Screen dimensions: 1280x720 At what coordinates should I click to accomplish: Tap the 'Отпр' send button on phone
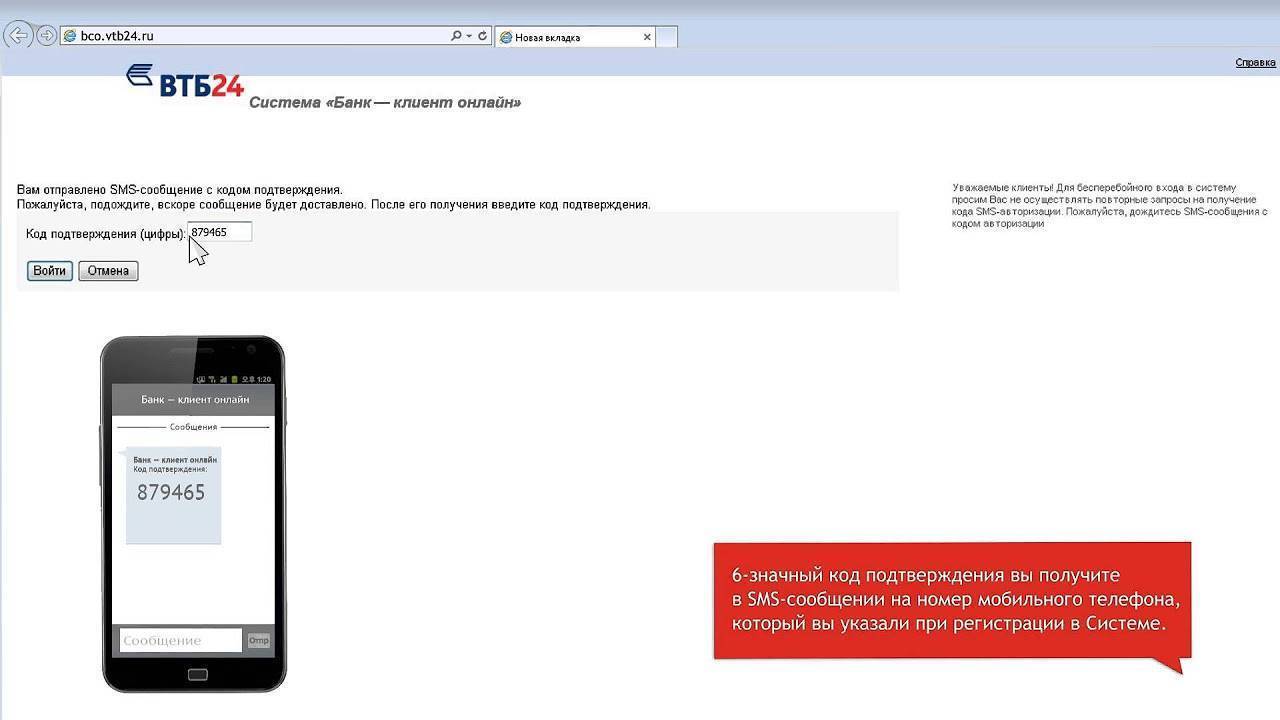259,641
